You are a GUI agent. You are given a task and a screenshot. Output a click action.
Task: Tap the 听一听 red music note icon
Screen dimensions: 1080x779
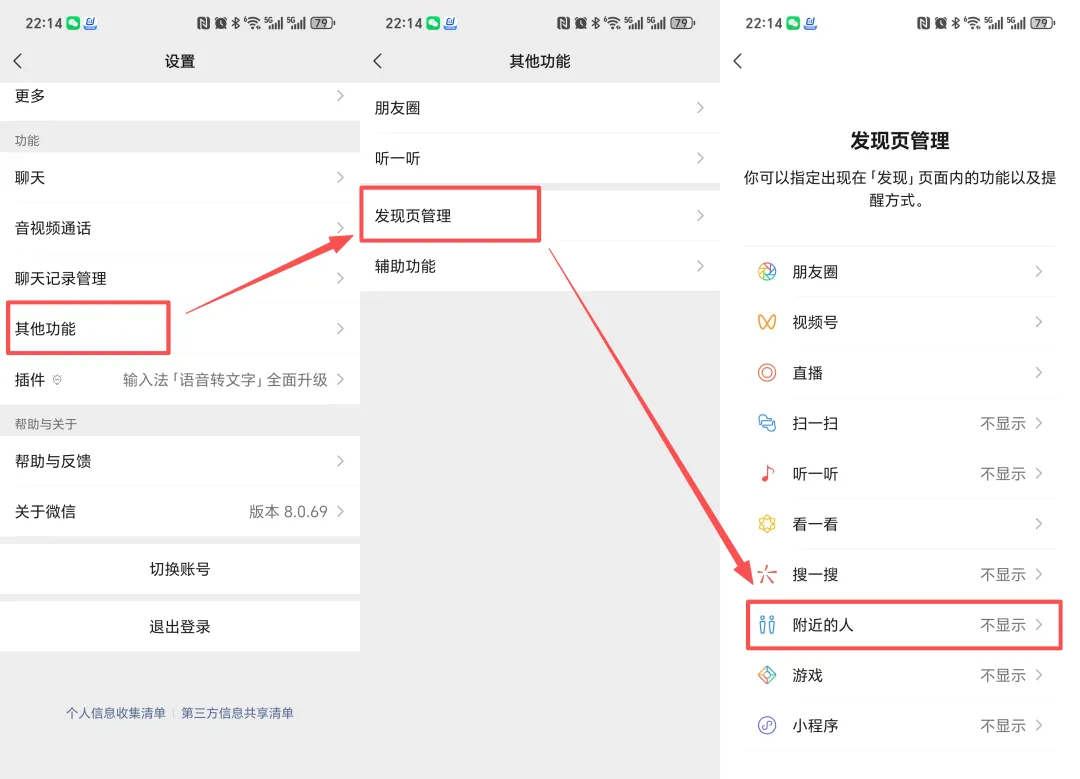[x=767, y=473]
